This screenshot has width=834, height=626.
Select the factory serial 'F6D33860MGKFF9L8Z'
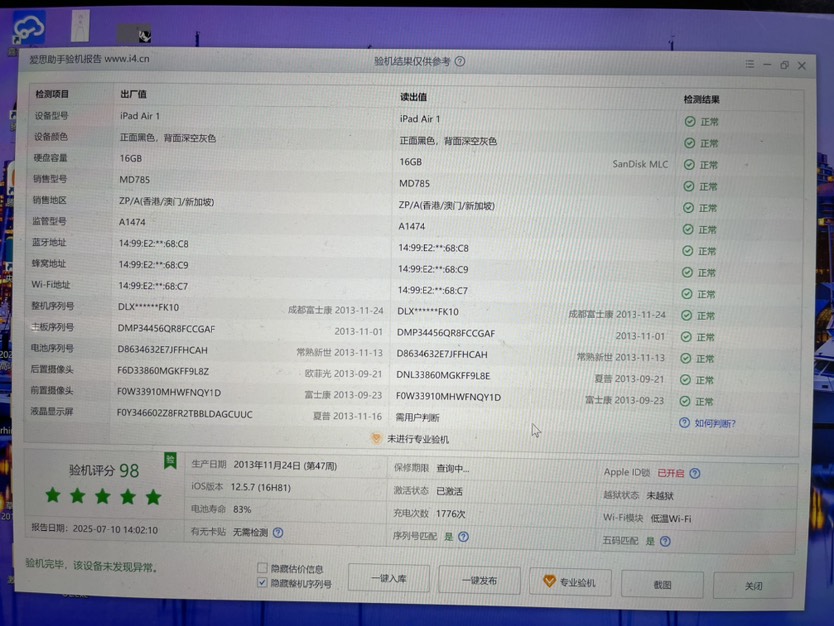(163, 371)
